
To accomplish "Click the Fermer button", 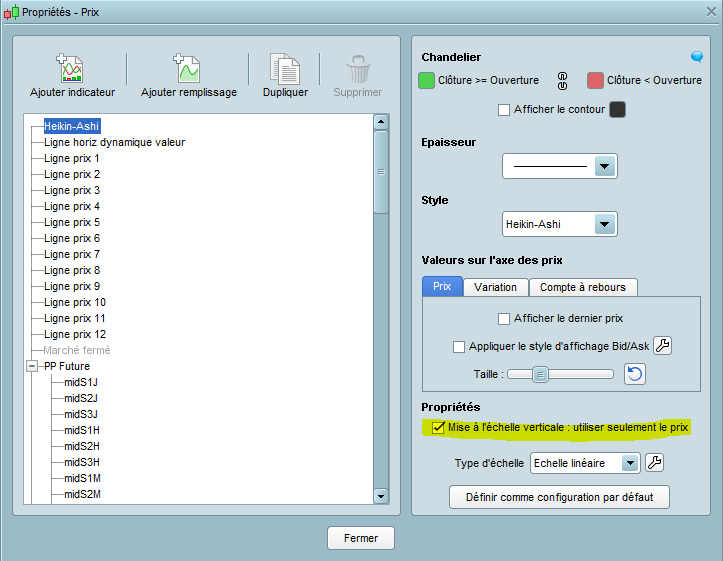I will coord(361,538).
